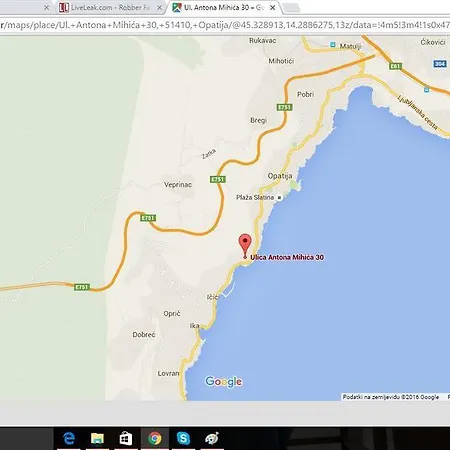Close the LiveLeak.com tab
450x450 pixels.
click(160, 7)
